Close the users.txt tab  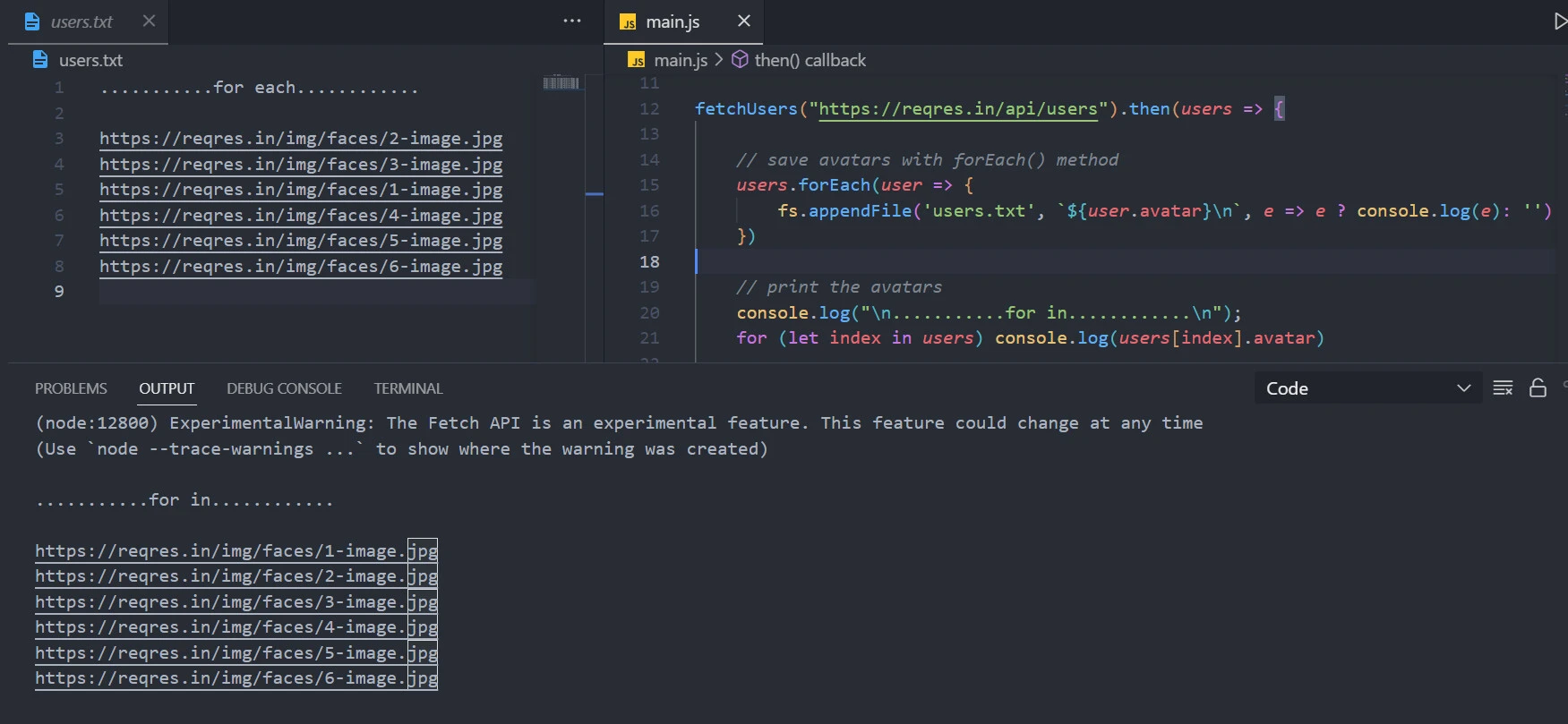(x=149, y=21)
